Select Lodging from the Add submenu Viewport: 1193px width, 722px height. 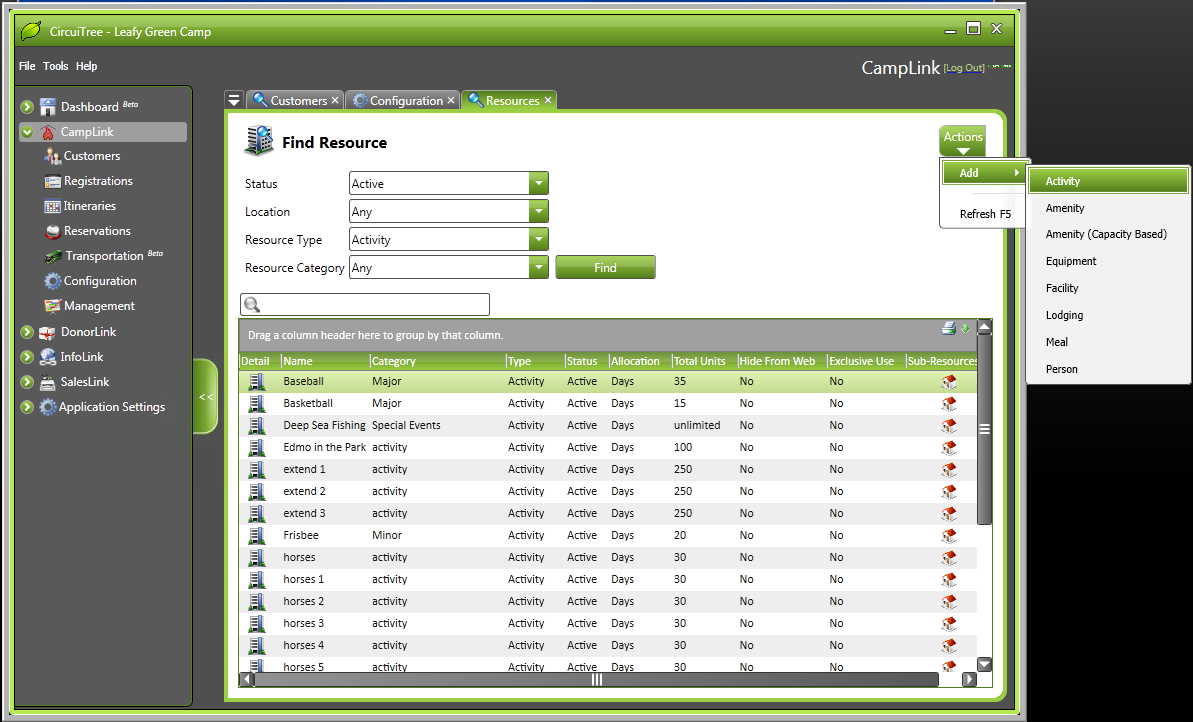pyautogui.click(x=1064, y=315)
